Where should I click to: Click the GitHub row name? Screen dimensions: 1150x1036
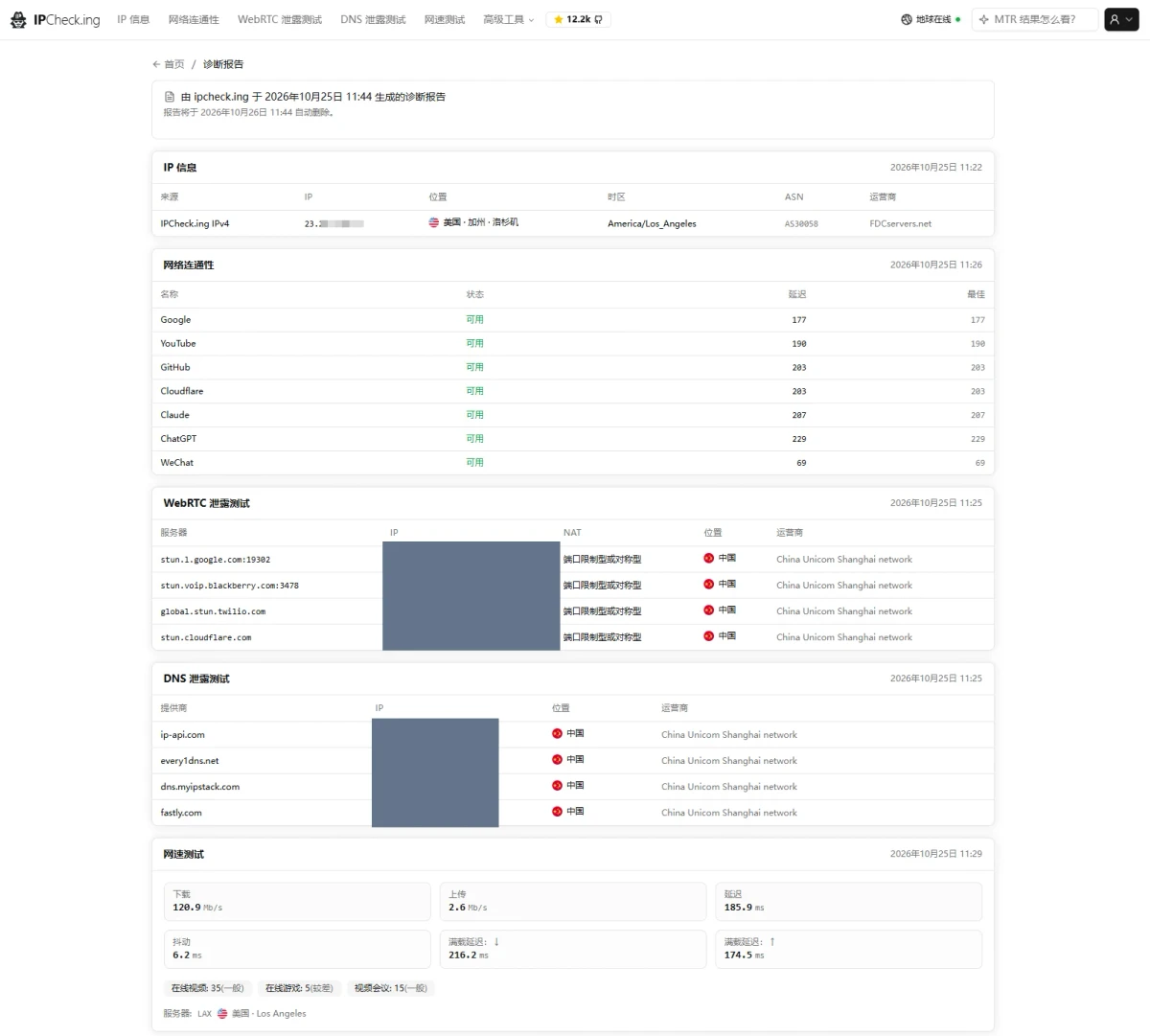pos(175,367)
